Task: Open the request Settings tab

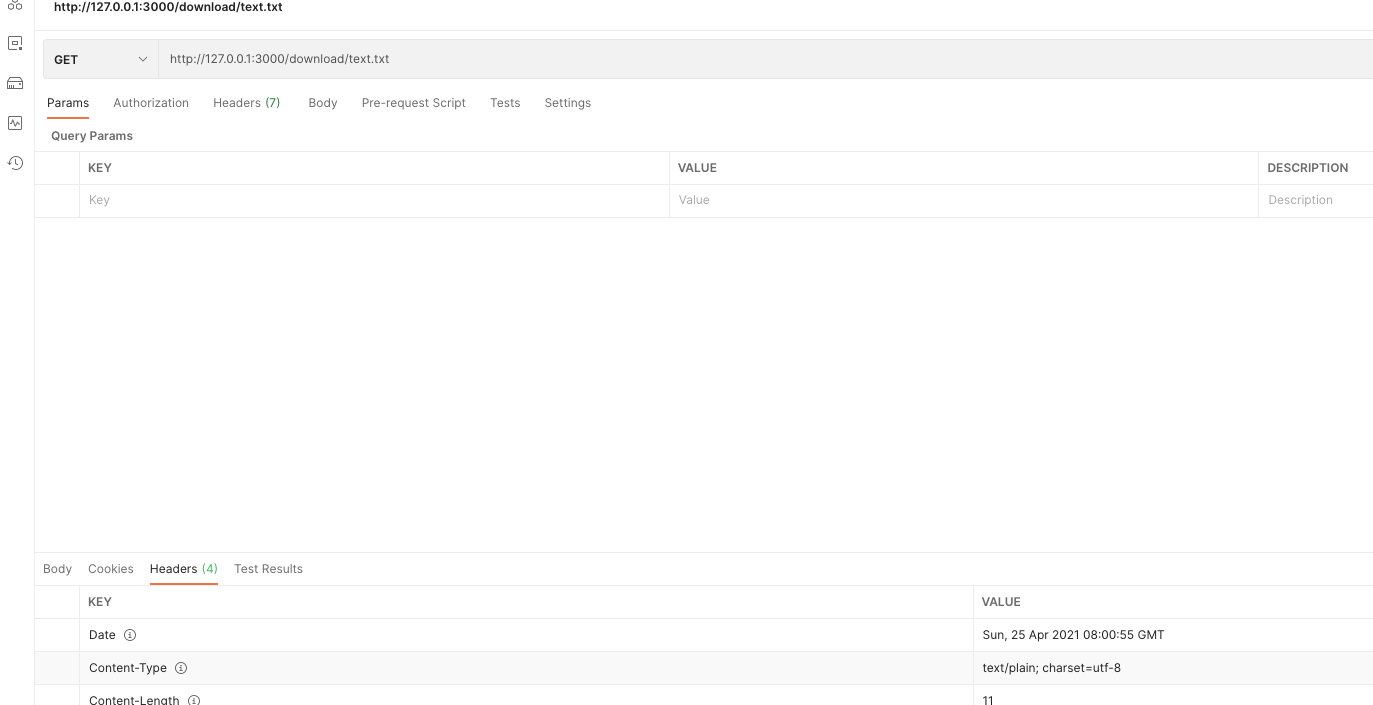Action: point(567,102)
